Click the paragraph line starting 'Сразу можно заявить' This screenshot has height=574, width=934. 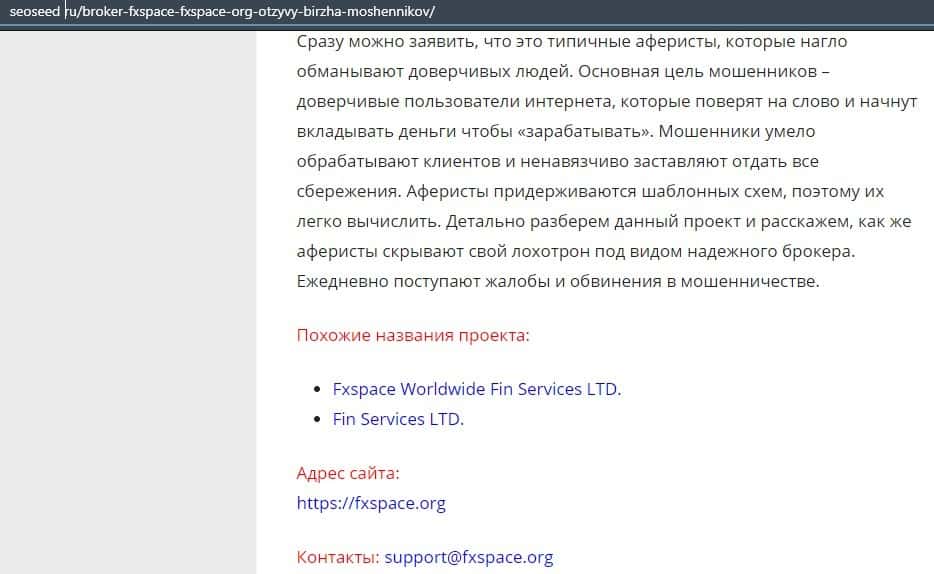[572, 42]
